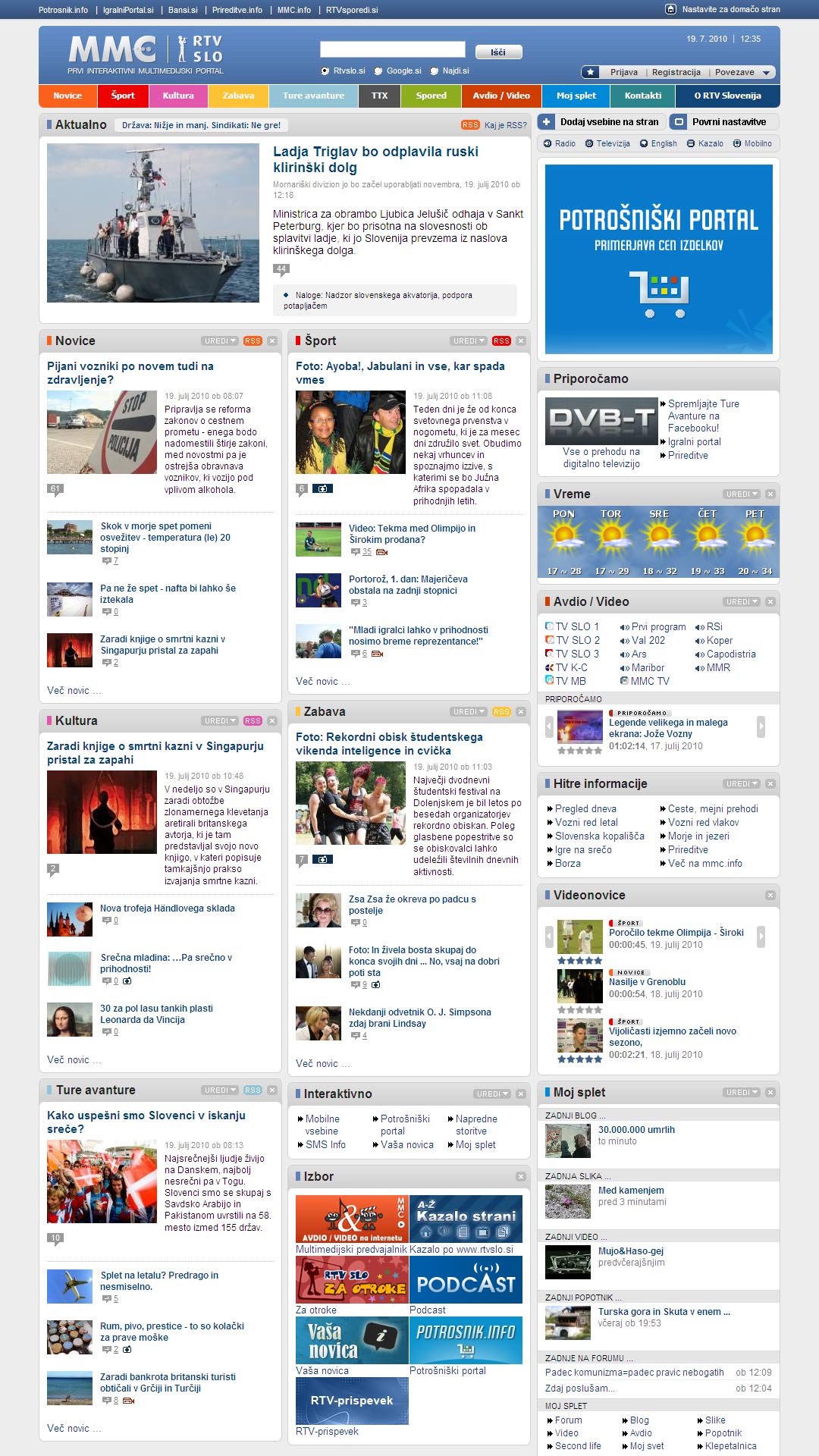This screenshot has width=819, height=1456.
Task: Switch to the Spored navigation tab
Action: tap(431, 96)
